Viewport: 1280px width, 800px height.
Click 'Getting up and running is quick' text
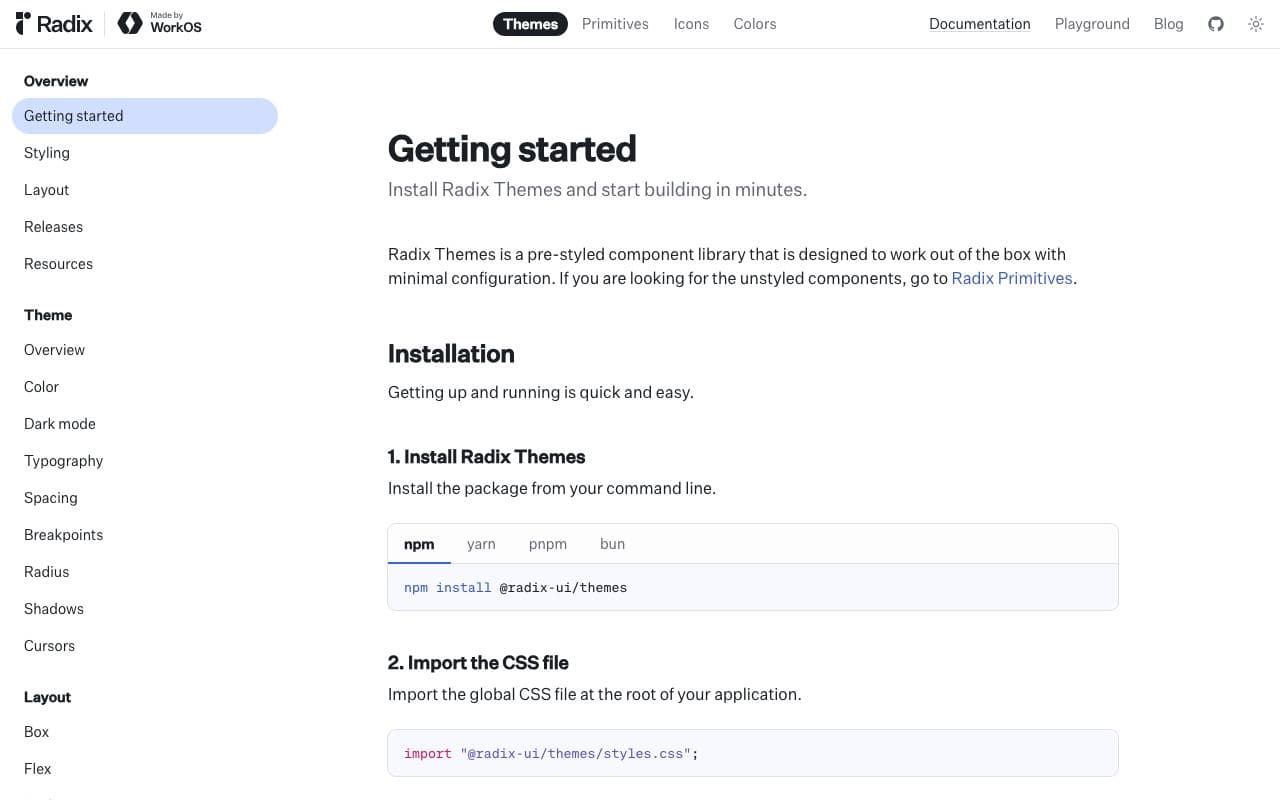pyautogui.click(x=540, y=392)
